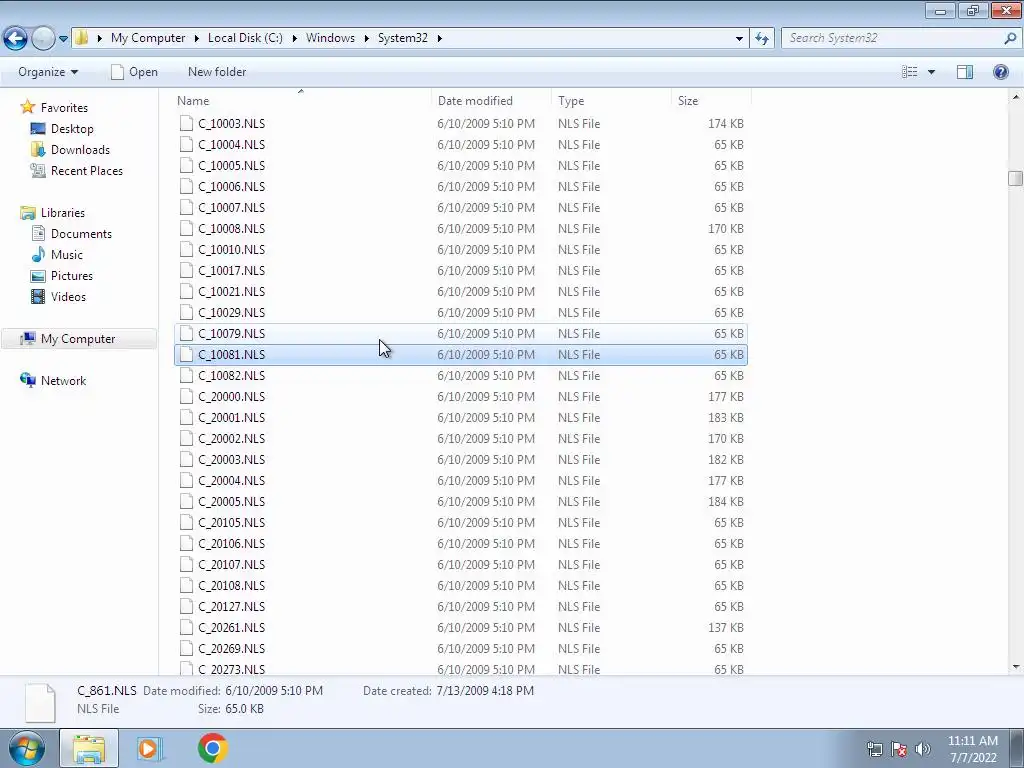The width and height of the screenshot is (1024, 768).
Task: Open the volume control tray icon
Action: pos(923,749)
